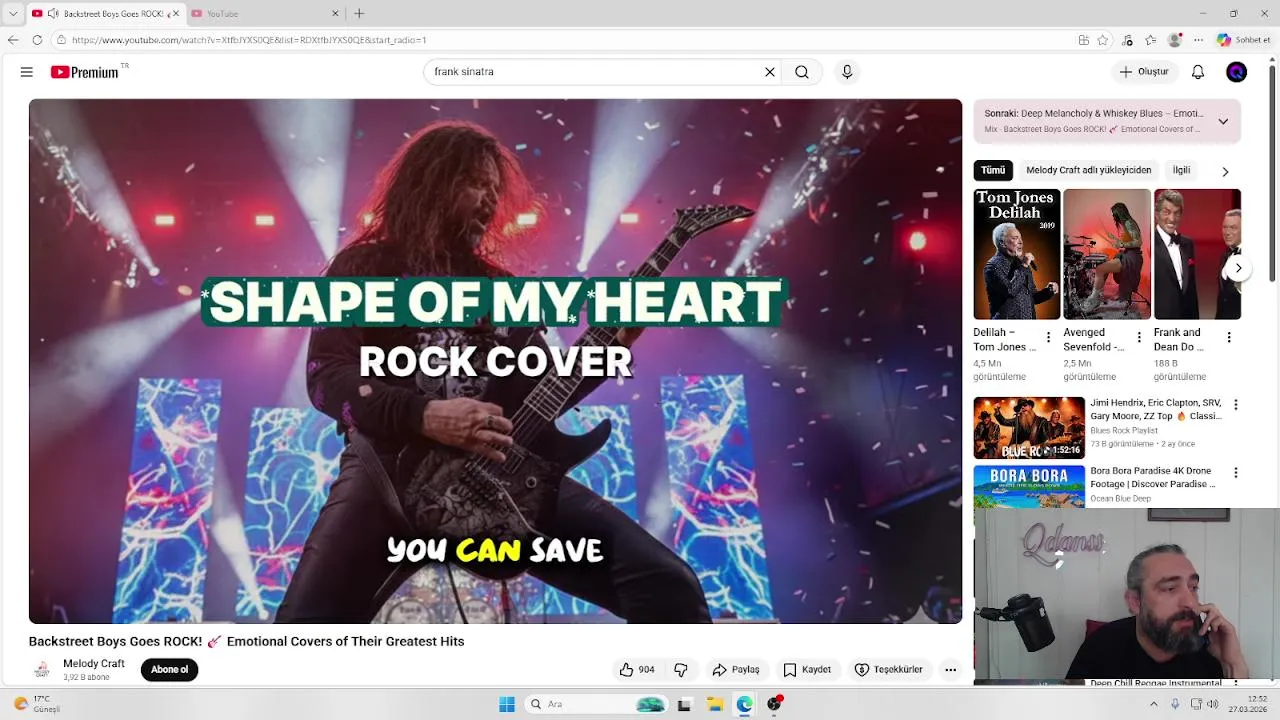Reload the page in the browser

click(x=37, y=40)
